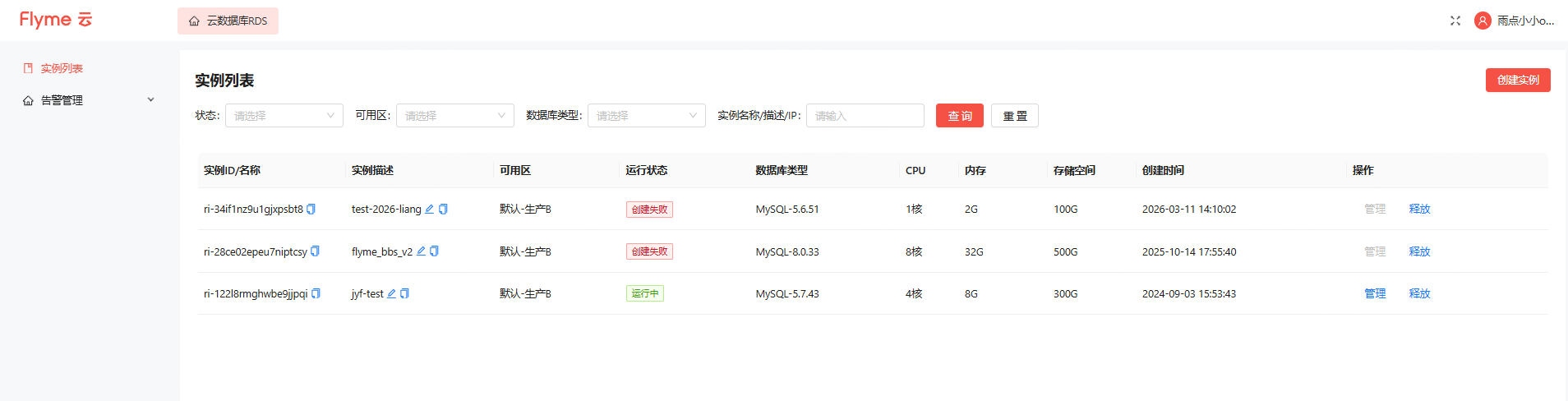Image resolution: width=1568 pixels, height=401 pixels.
Task: Copy instance ID ri-122l8rmghwbe9jjpqi
Action: [316, 294]
